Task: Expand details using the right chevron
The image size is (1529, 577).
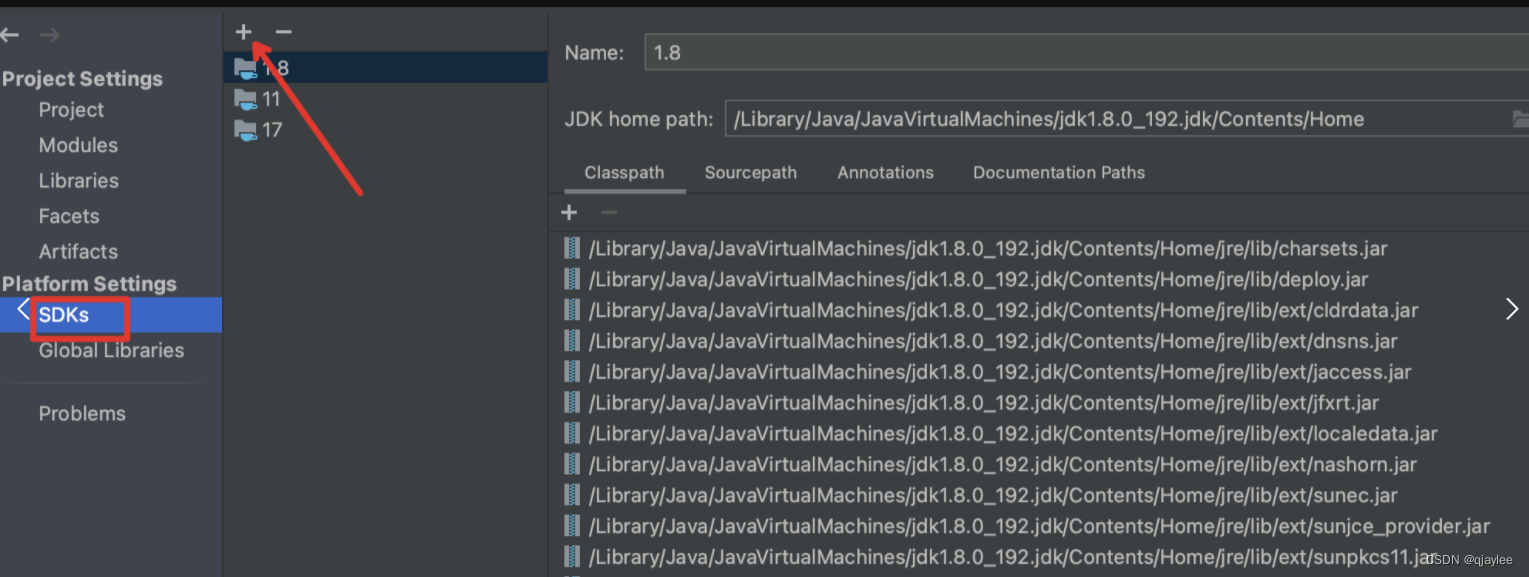Action: pyautogui.click(x=1511, y=309)
